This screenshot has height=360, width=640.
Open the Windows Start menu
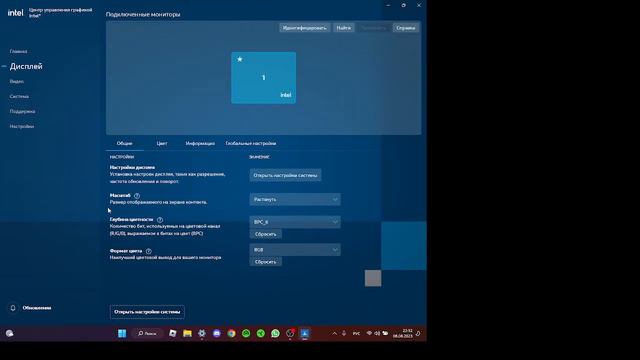(x=122, y=333)
